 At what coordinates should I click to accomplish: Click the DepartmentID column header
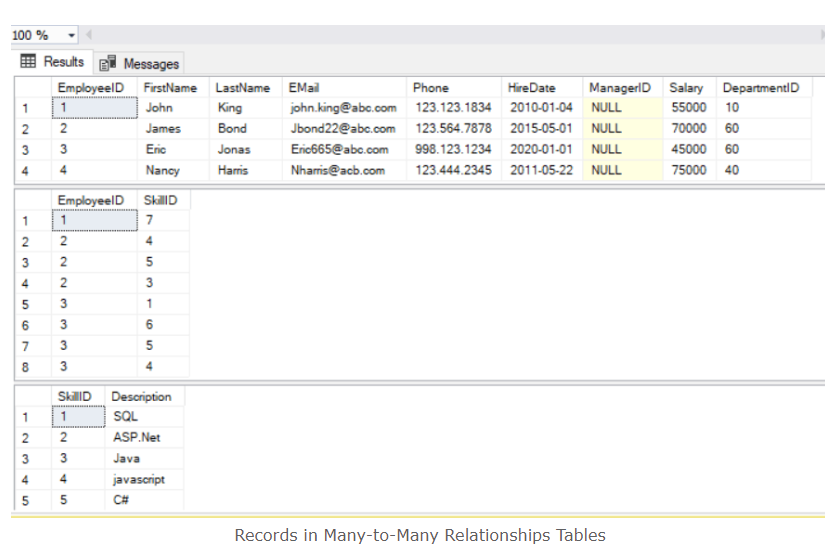(x=760, y=88)
